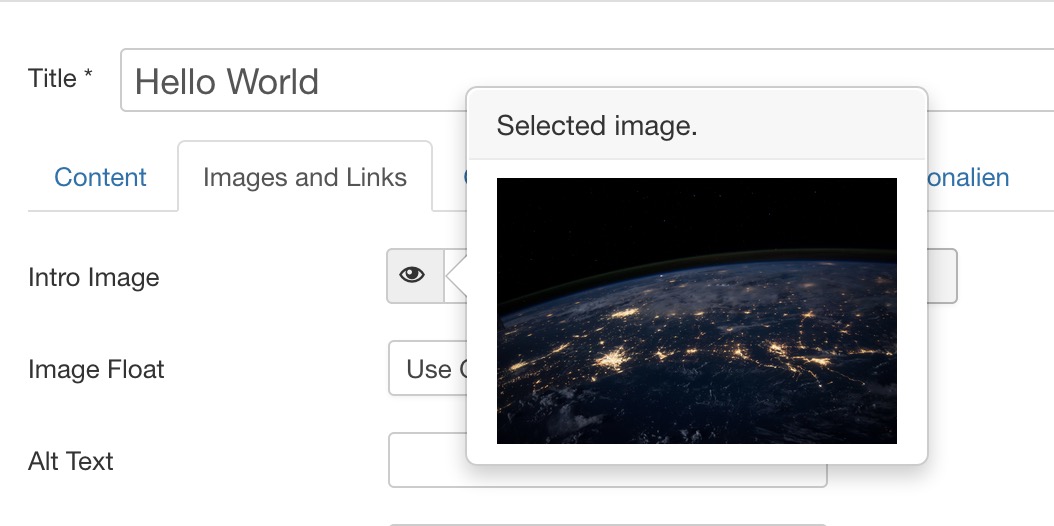Click the 'Image Float' label

[96, 369]
